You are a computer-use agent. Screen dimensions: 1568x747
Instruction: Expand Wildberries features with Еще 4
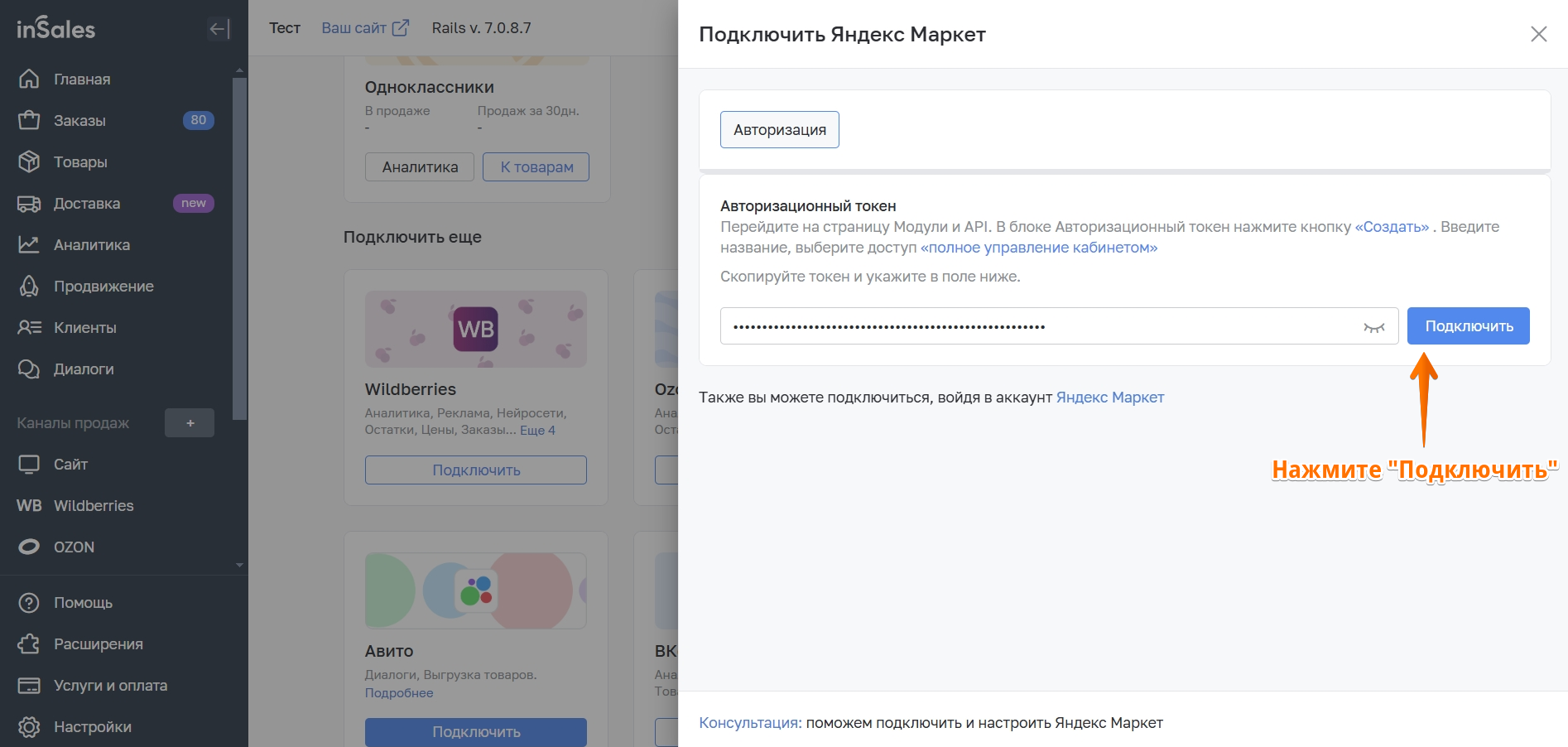[537, 431]
